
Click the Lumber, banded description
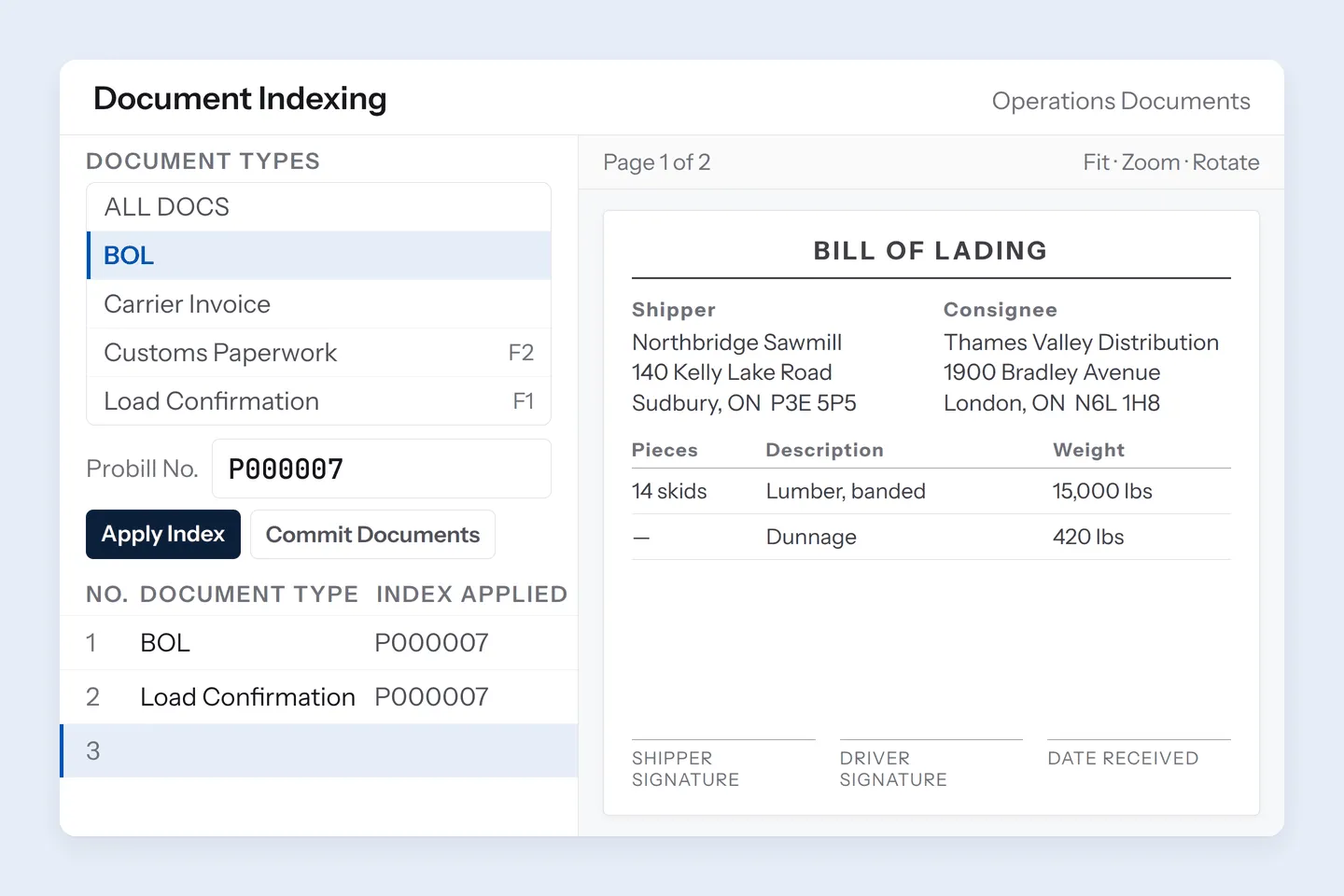coord(846,491)
